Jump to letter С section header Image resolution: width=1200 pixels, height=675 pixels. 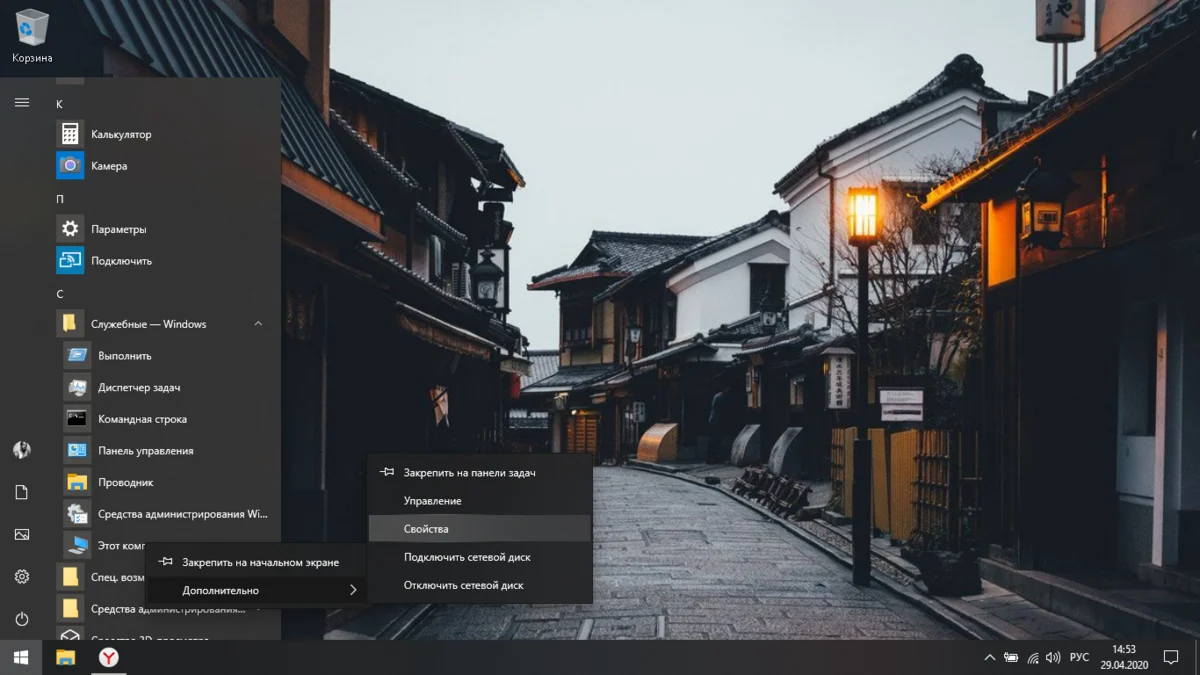click(60, 293)
